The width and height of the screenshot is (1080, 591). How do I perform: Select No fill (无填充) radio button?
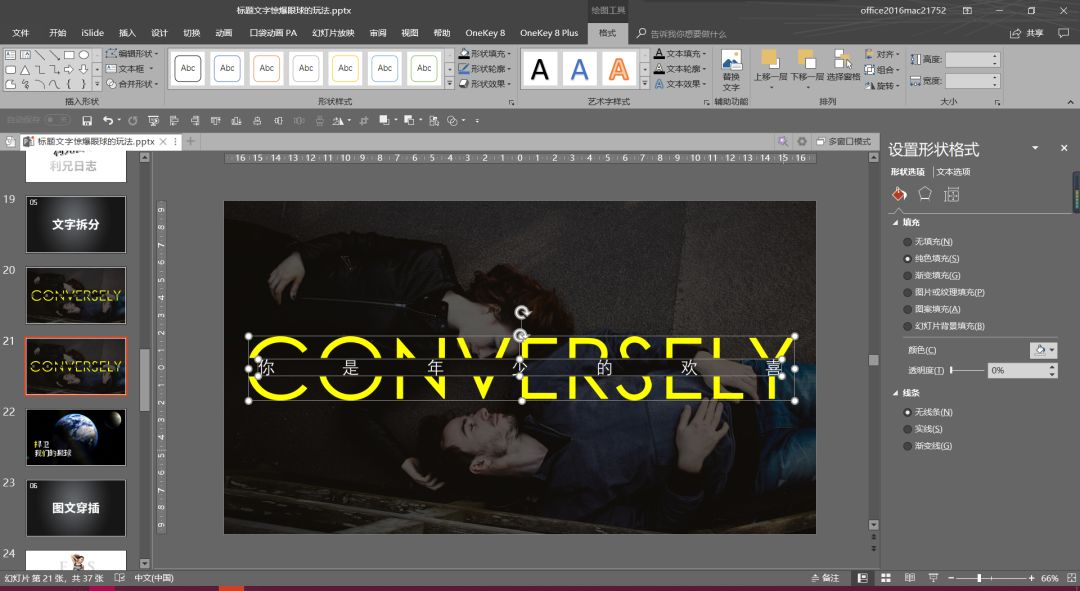coord(907,242)
